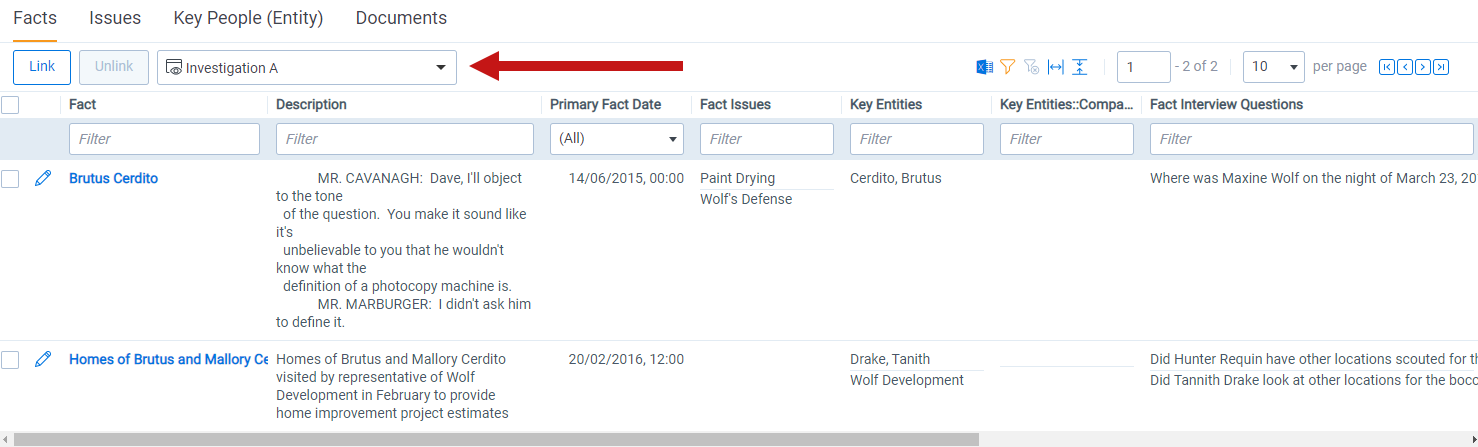The image size is (1478, 447).
Task: Go to previous page button
Action: 1405,67
